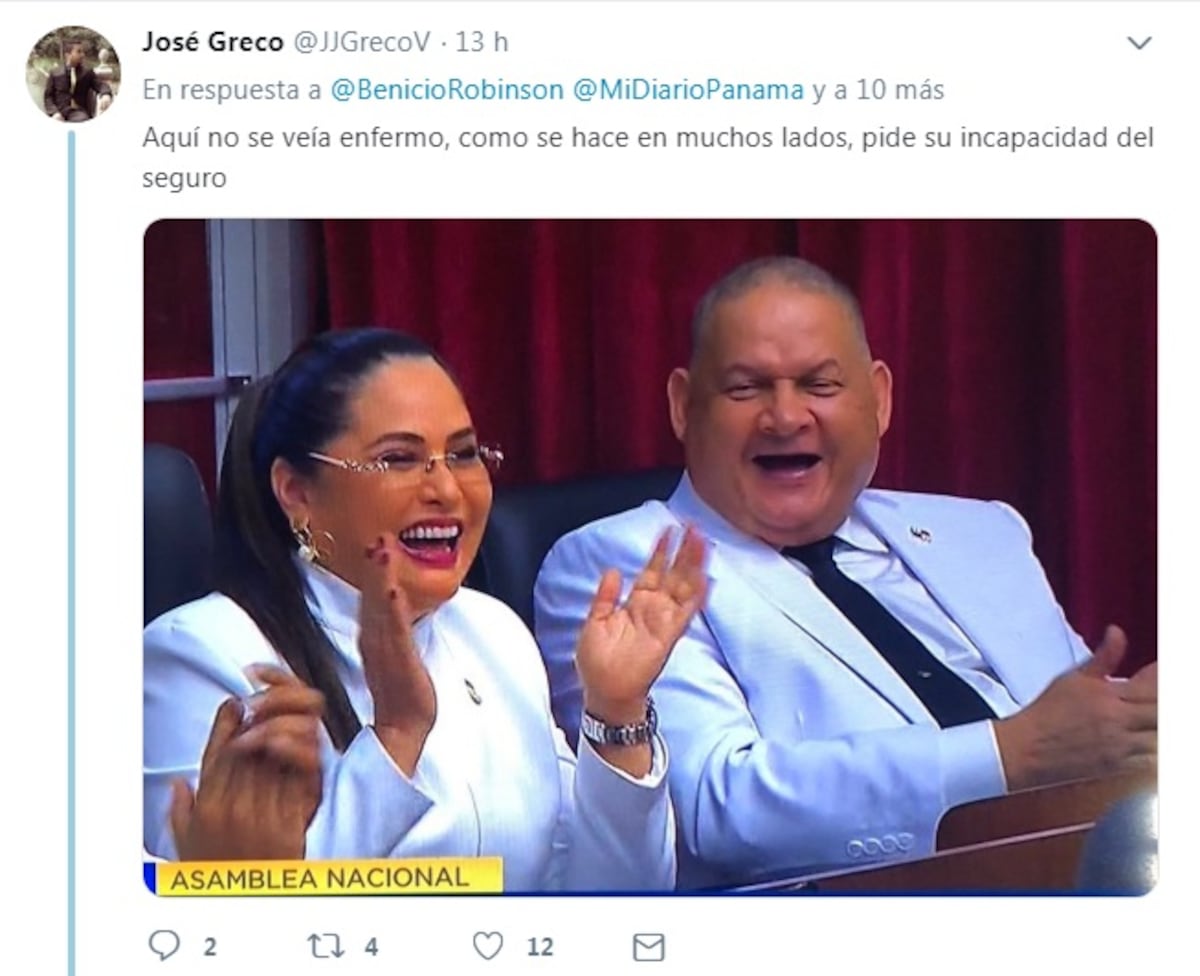Click the tweet text about 'incapacidad del seguro'
Viewport: 1200px width, 976px height.
[x=648, y=158]
